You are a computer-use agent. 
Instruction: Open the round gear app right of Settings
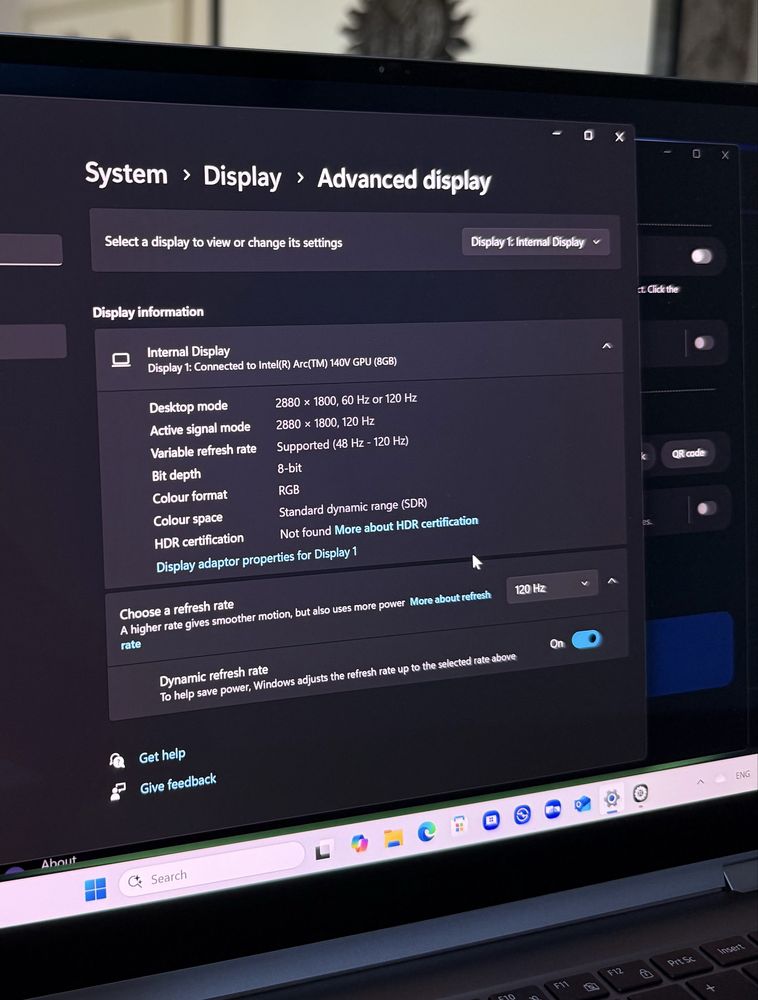pos(641,793)
